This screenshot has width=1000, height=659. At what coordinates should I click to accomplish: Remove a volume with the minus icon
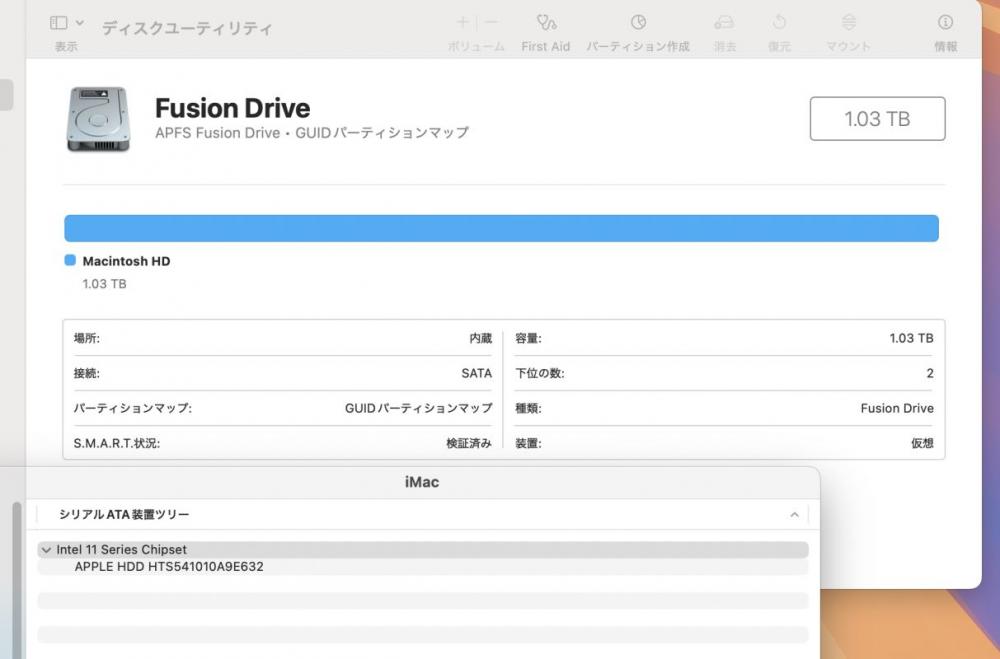[x=491, y=22]
